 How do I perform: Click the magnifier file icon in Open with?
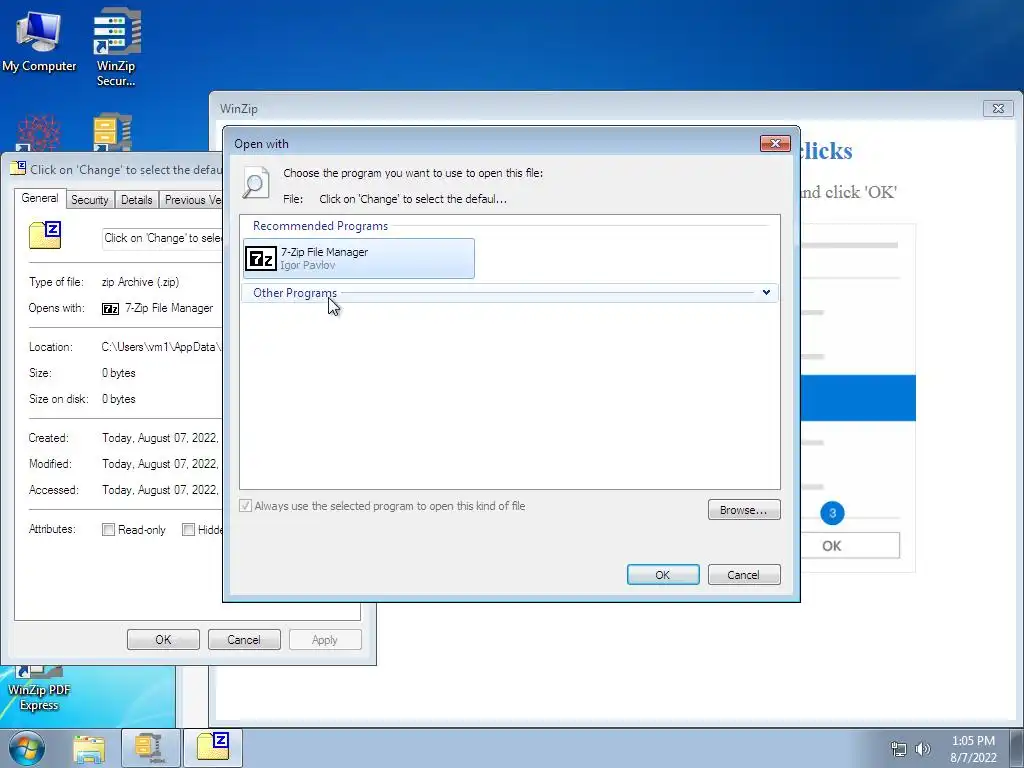pyautogui.click(x=255, y=182)
